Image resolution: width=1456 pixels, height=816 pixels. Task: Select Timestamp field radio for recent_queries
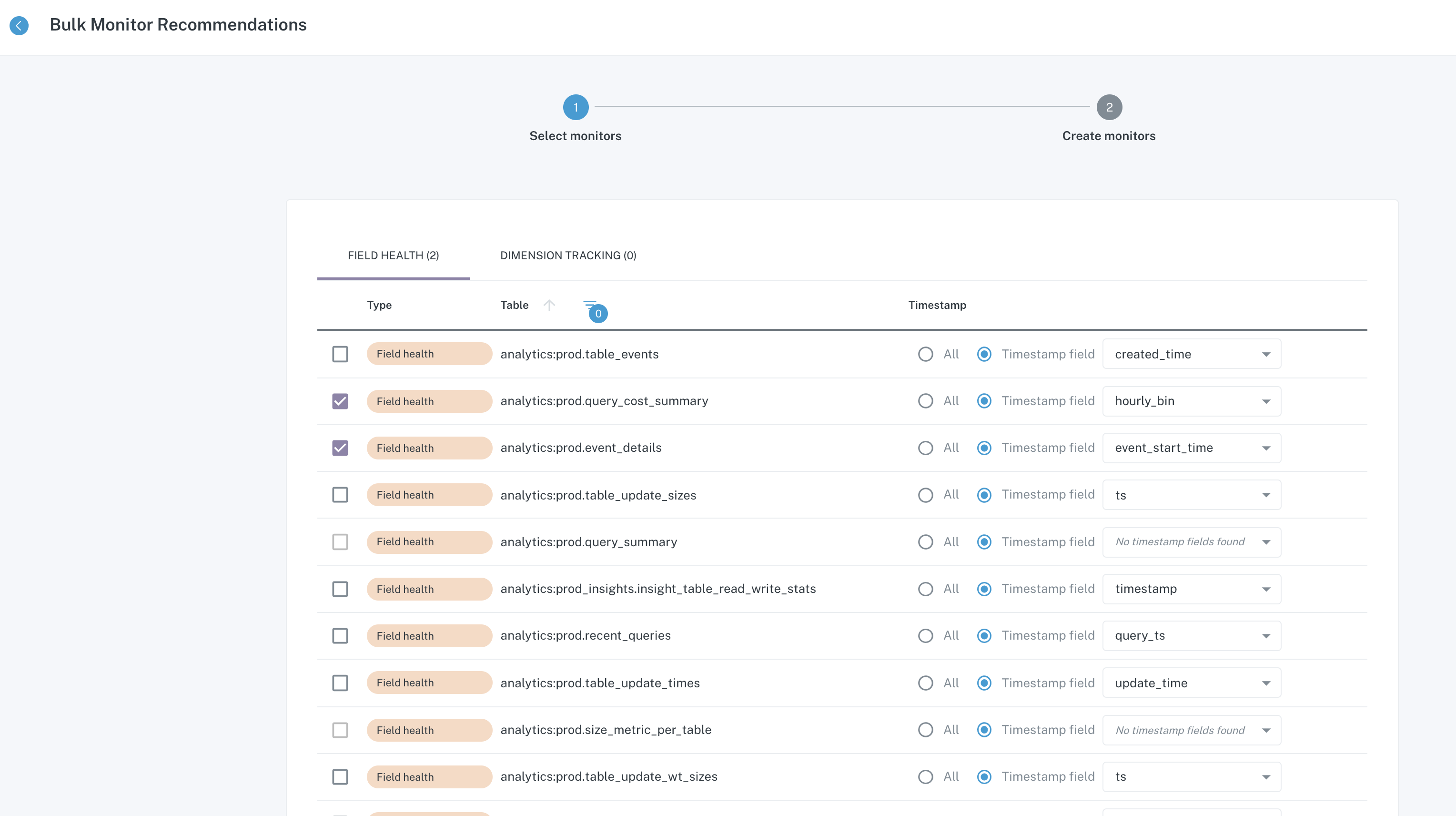tap(984, 636)
